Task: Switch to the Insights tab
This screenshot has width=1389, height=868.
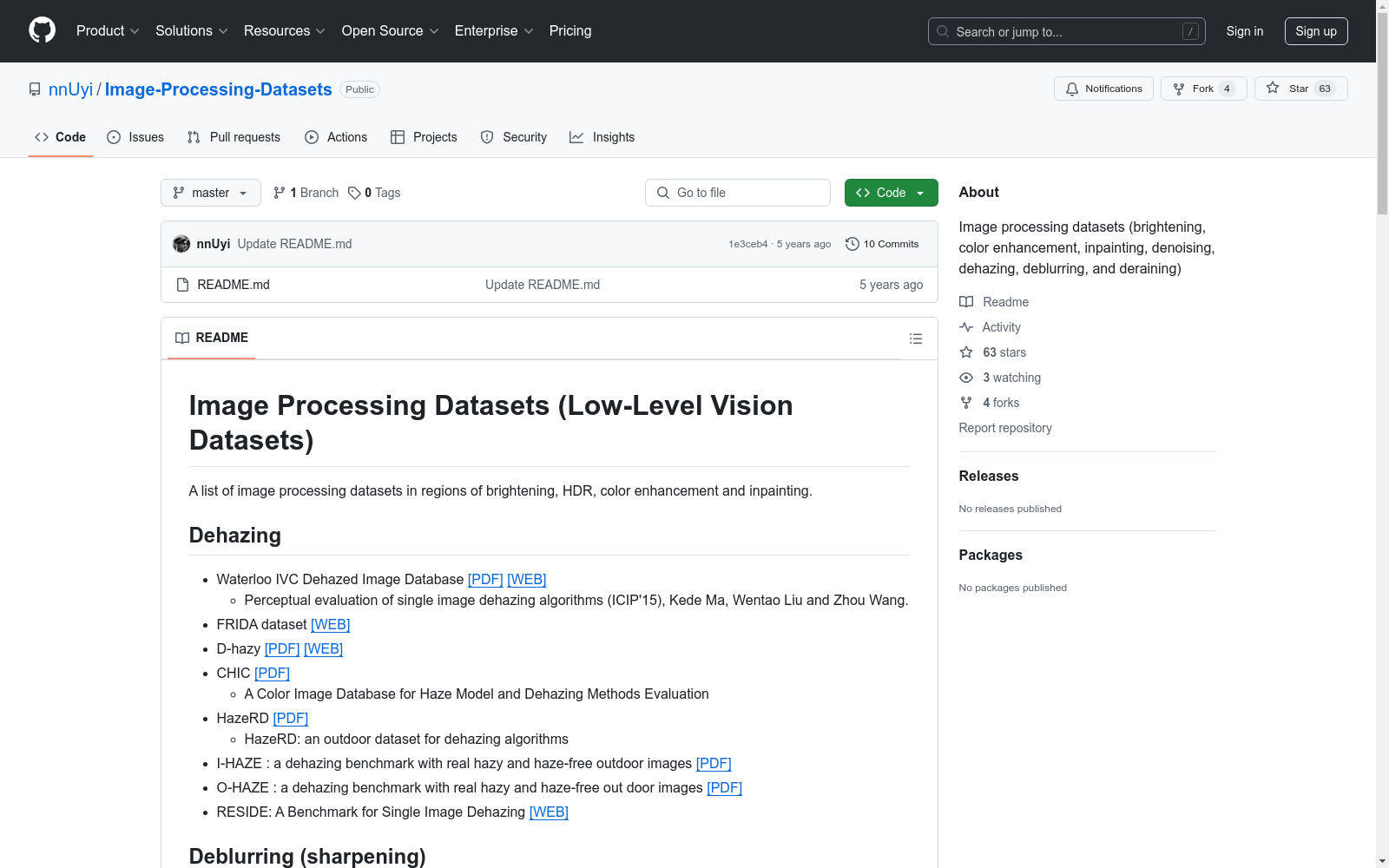Action: [x=602, y=137]
